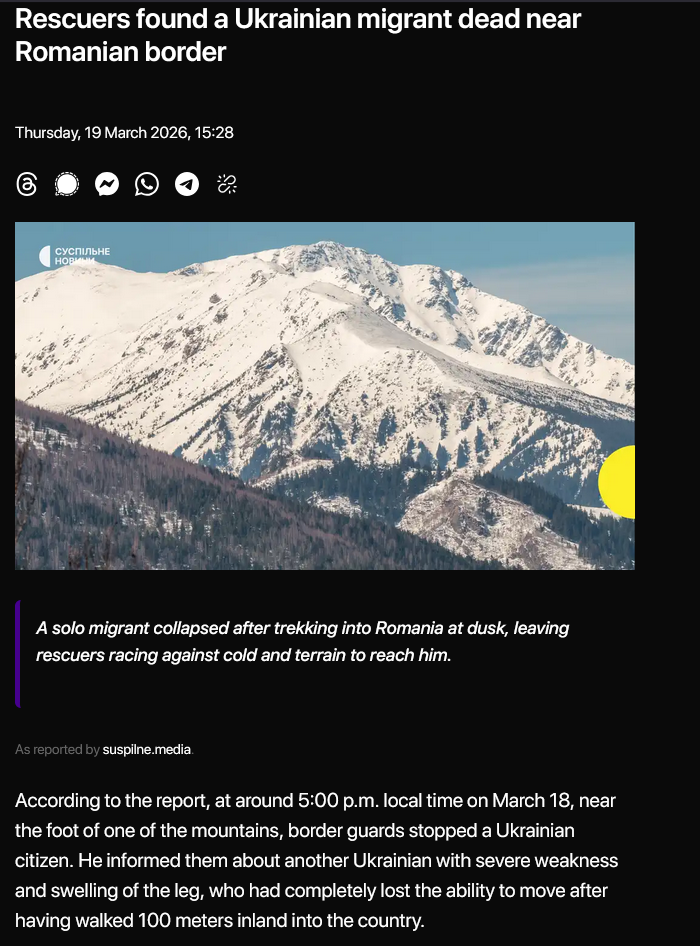Share through Facebook Messenger icon
Image resolution: width=700 pixels, height=946 pixels.
pyautogui.click(x=107, y=184)
